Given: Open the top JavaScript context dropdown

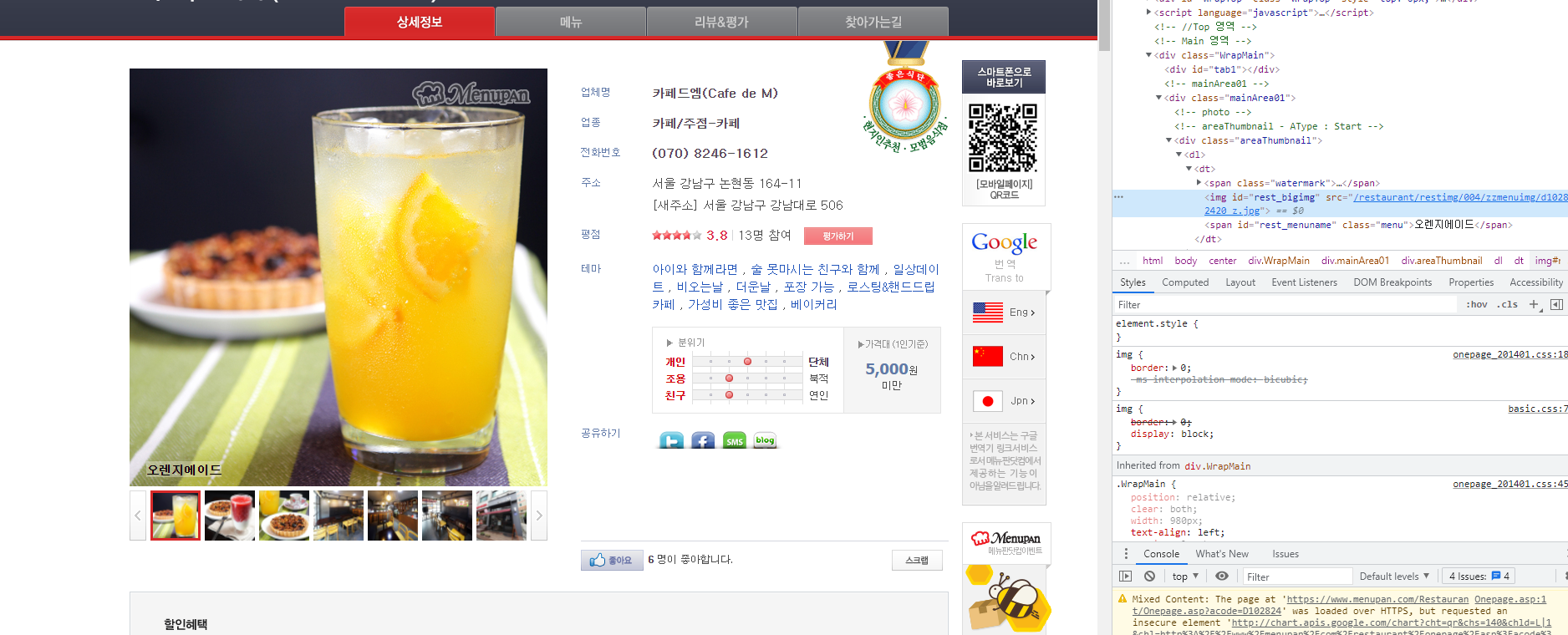Looking at the screenshot, I should click(x=1185, y=576).
